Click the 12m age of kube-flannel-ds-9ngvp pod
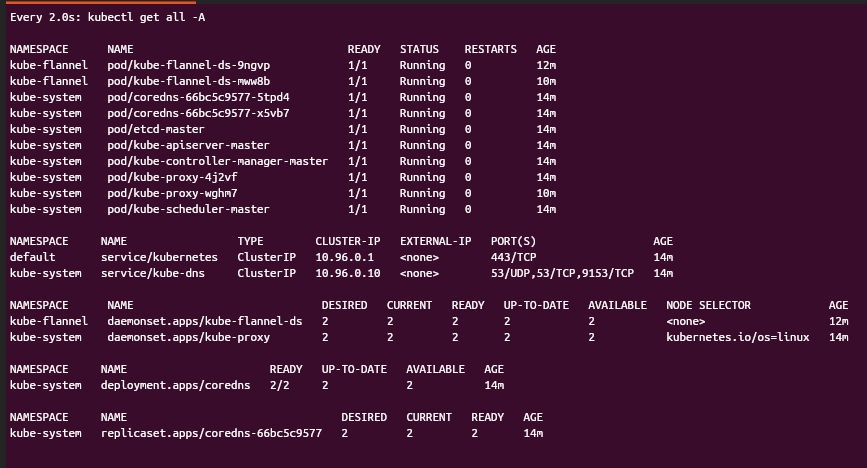 (546, 65)
